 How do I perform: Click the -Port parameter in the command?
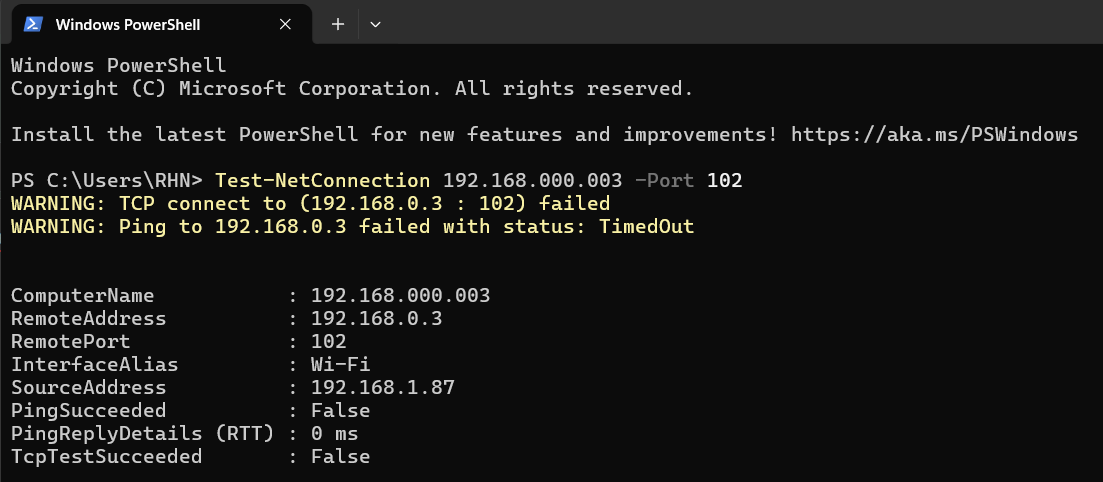[665, 181]
